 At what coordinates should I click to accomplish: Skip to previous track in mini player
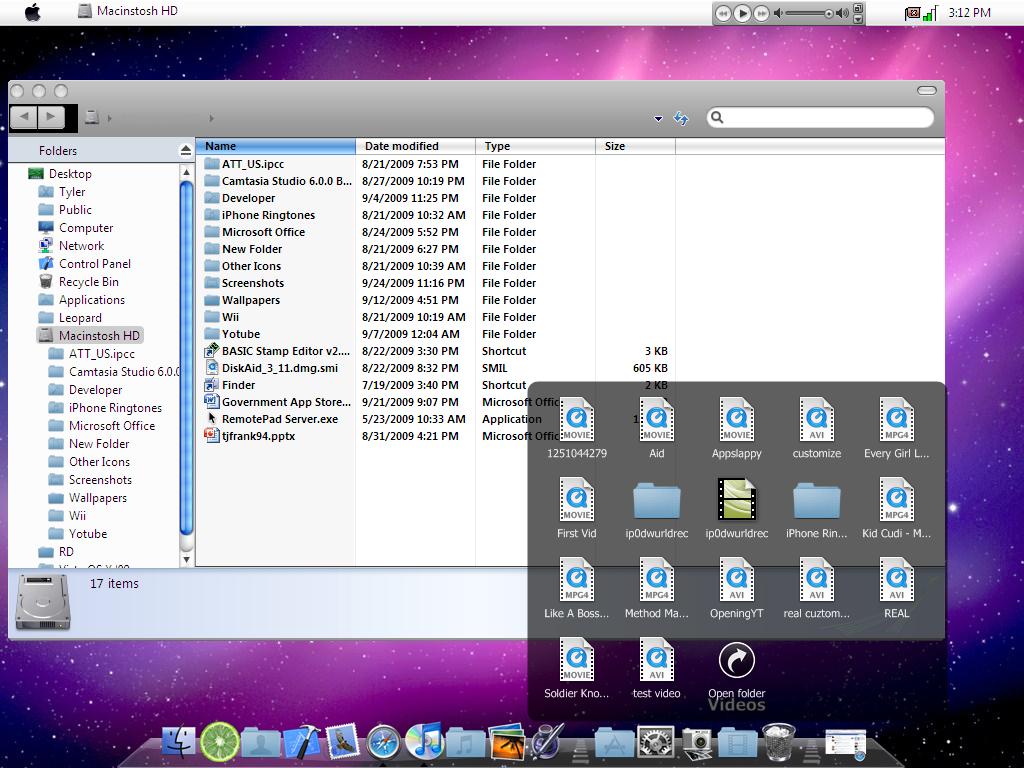(723, 13)
